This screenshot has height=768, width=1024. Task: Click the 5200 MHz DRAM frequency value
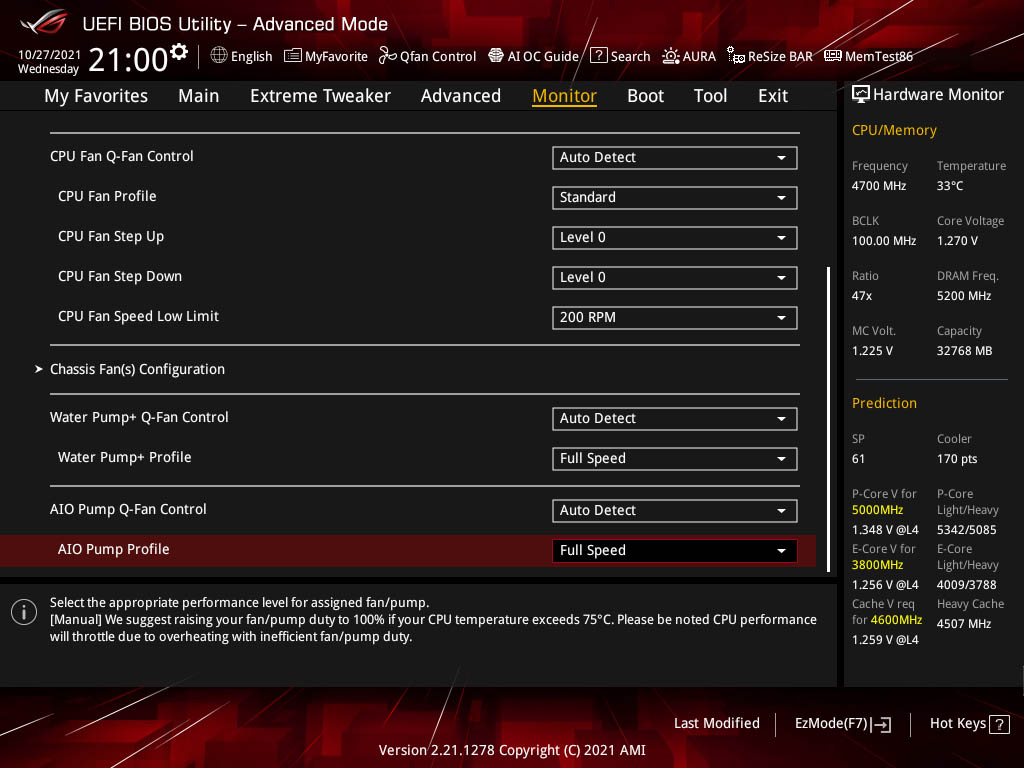pos(964,296)
